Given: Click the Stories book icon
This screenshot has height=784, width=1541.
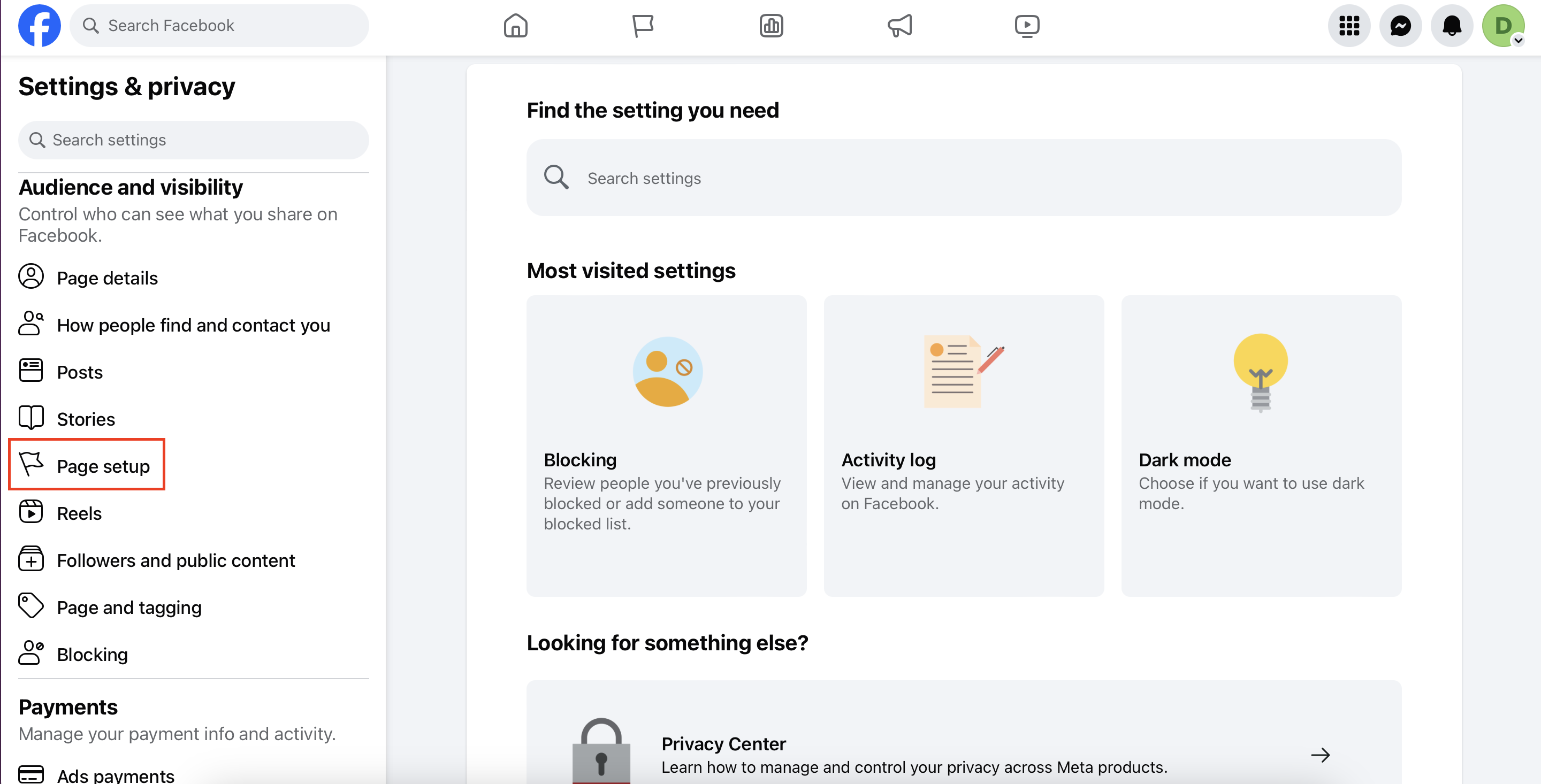Looking at the screenshot, I should pyautogui.click(x=31, y=418).
